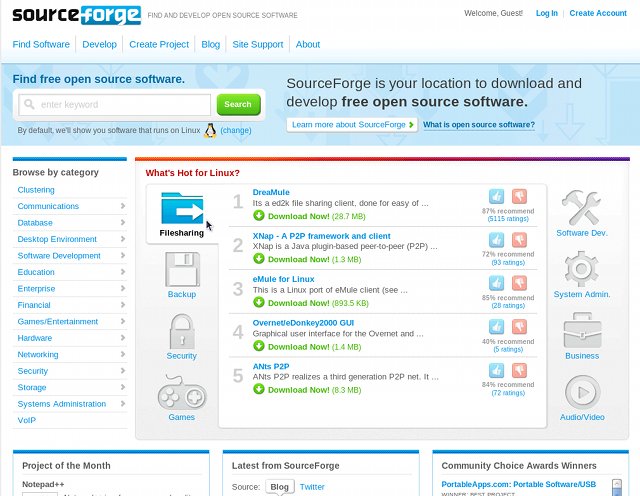Expand the Games/Entertainment category arrow
Image resolution: width=640 pixels, height=496 pixels.
click(x=123, y=321)
